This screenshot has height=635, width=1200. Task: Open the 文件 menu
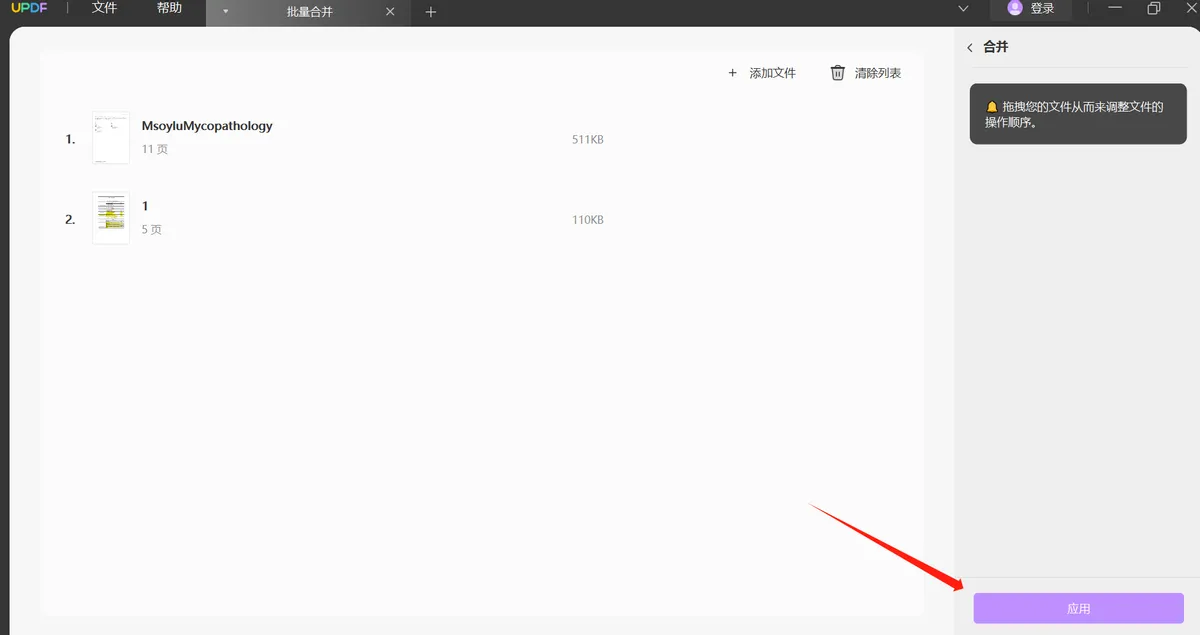coord(104,9)
